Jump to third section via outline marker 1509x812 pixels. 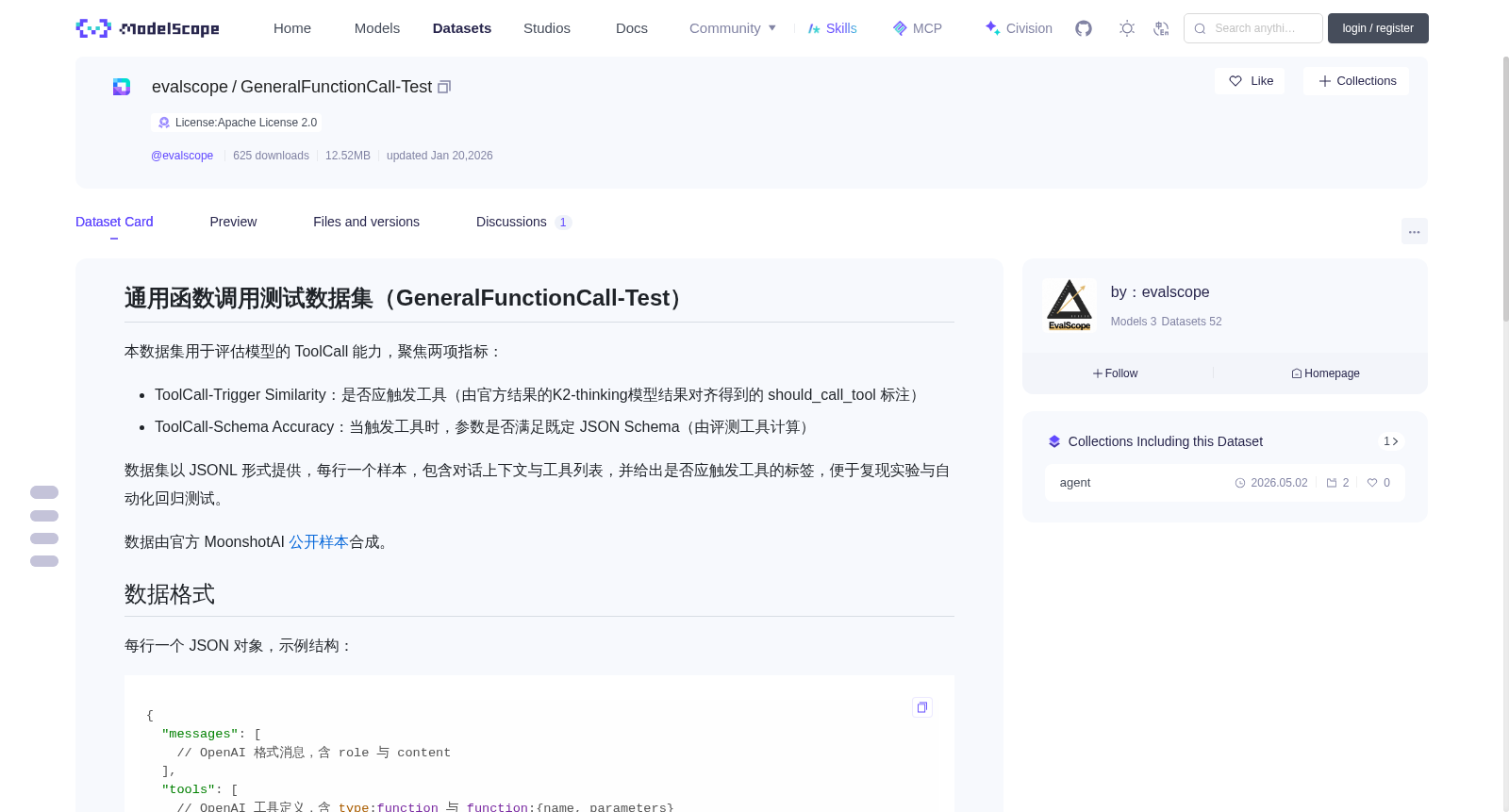tap(44, 539)
